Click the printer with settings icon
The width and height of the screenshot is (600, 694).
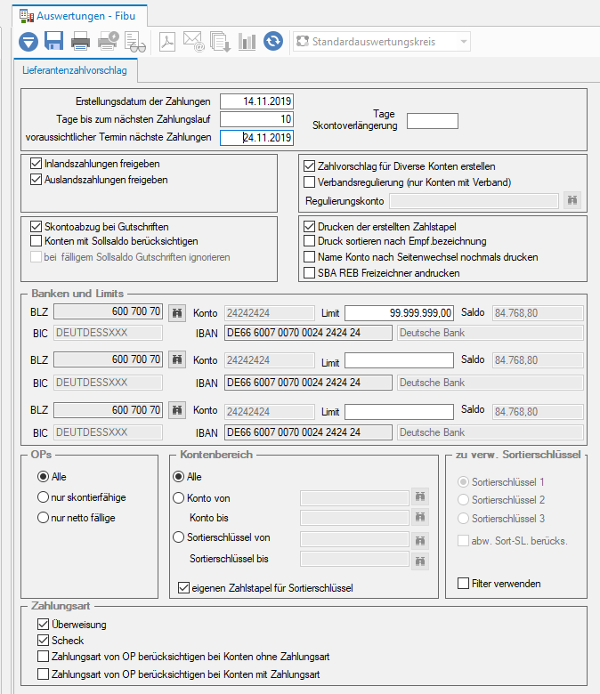click(108, 41)
